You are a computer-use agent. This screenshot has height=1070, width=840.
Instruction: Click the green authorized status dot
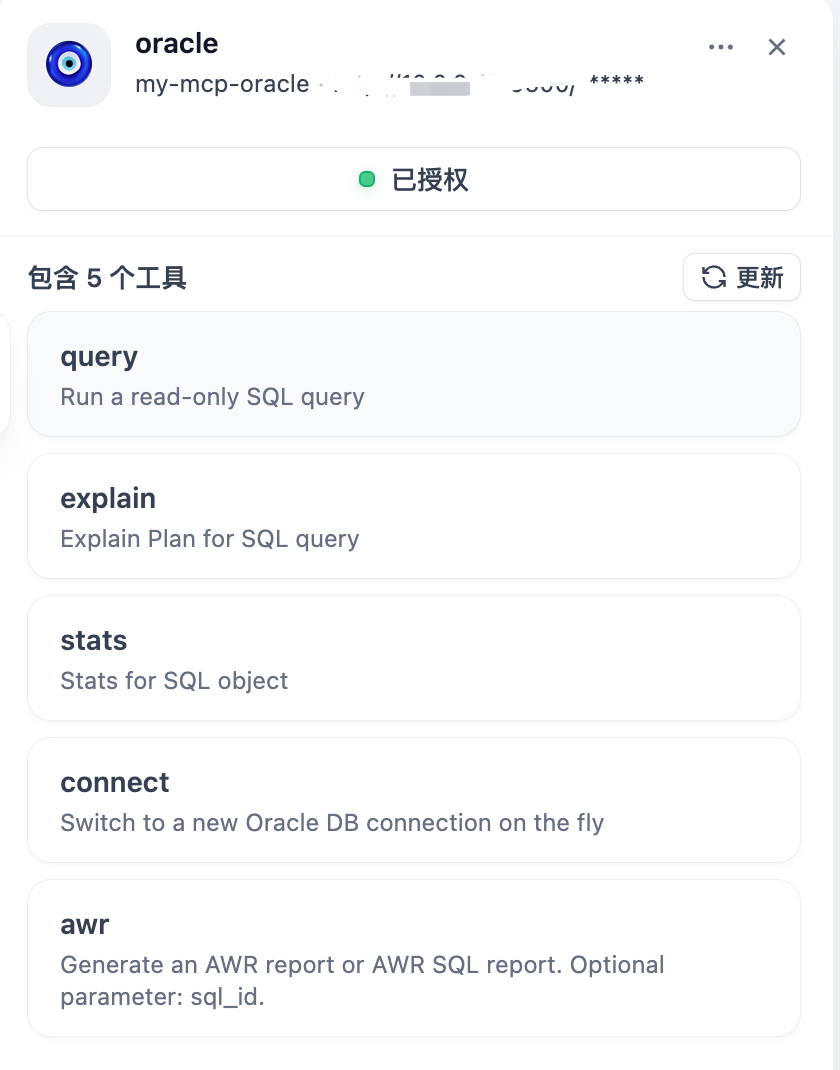tap(367, 180)
